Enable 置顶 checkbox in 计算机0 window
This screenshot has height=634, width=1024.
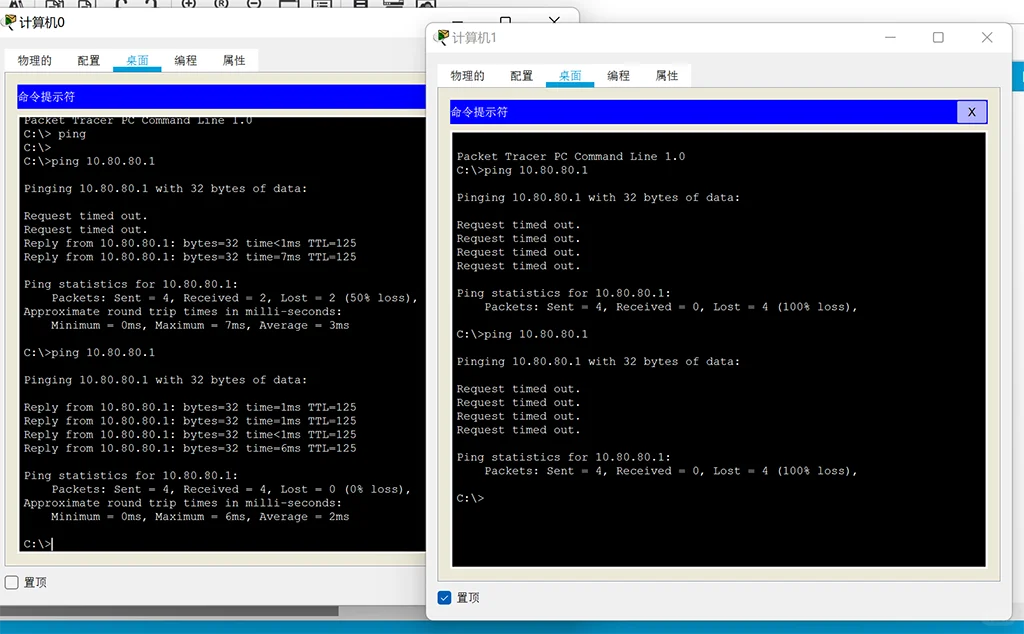pos(12,582)
